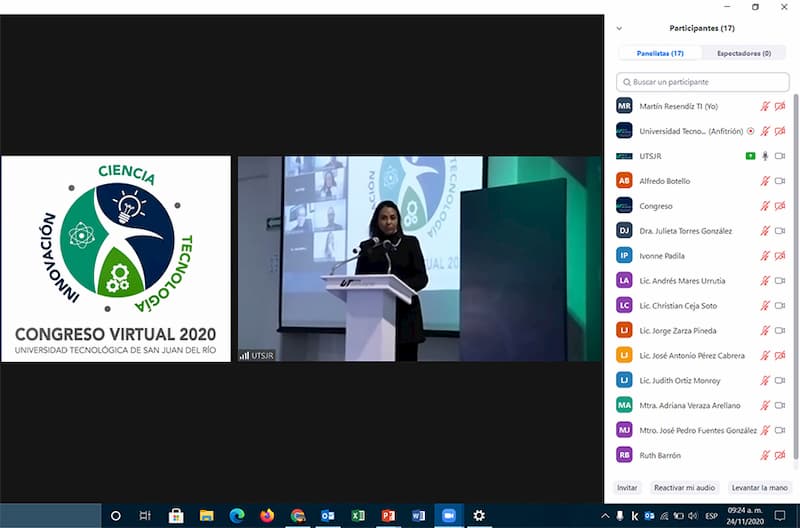Click the orange AB avatar of Alfredo Botello
Screen dimensions: 800x528
(x=624, y=181)
